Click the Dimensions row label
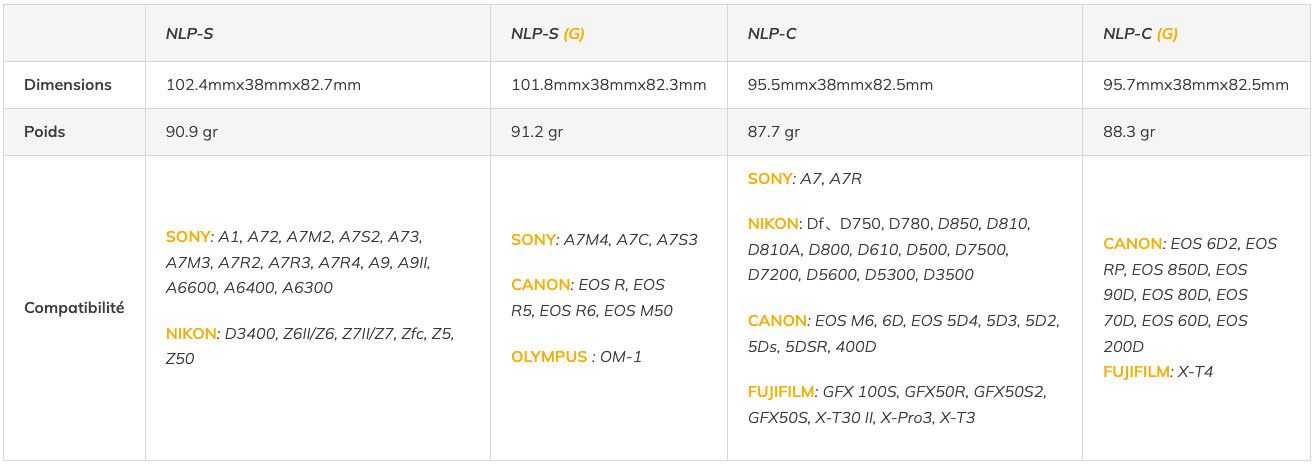This screenshot has height=465, width=1316. click(x=68, y=85)
